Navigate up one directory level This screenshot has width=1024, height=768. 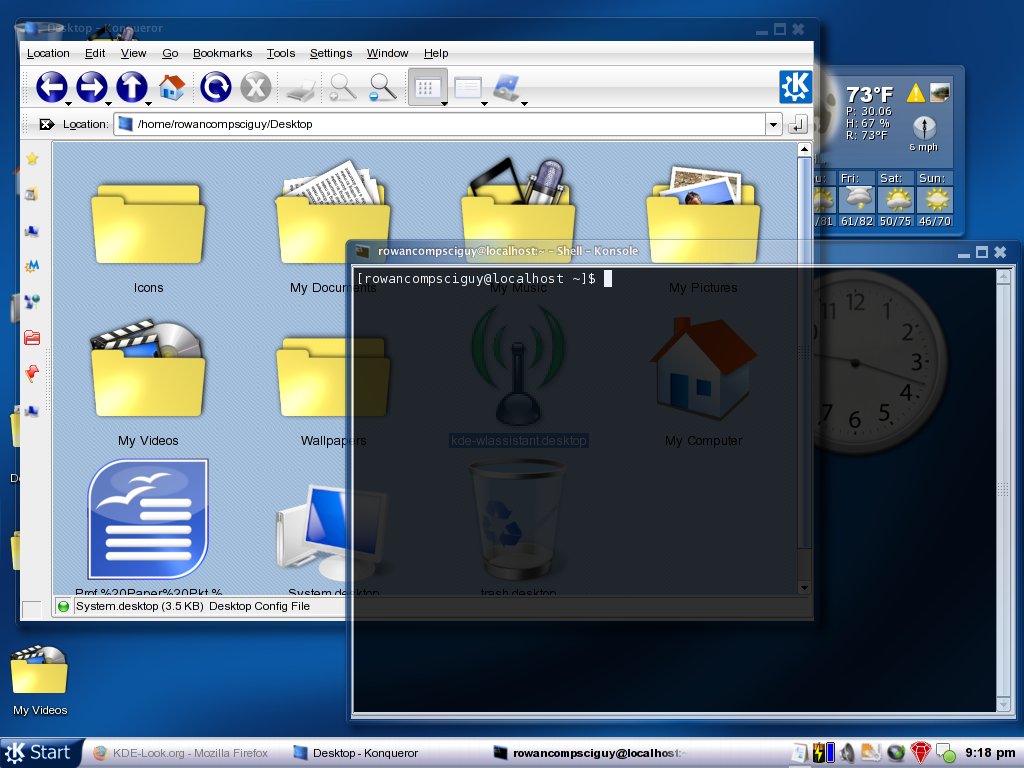tap(131, 86)
